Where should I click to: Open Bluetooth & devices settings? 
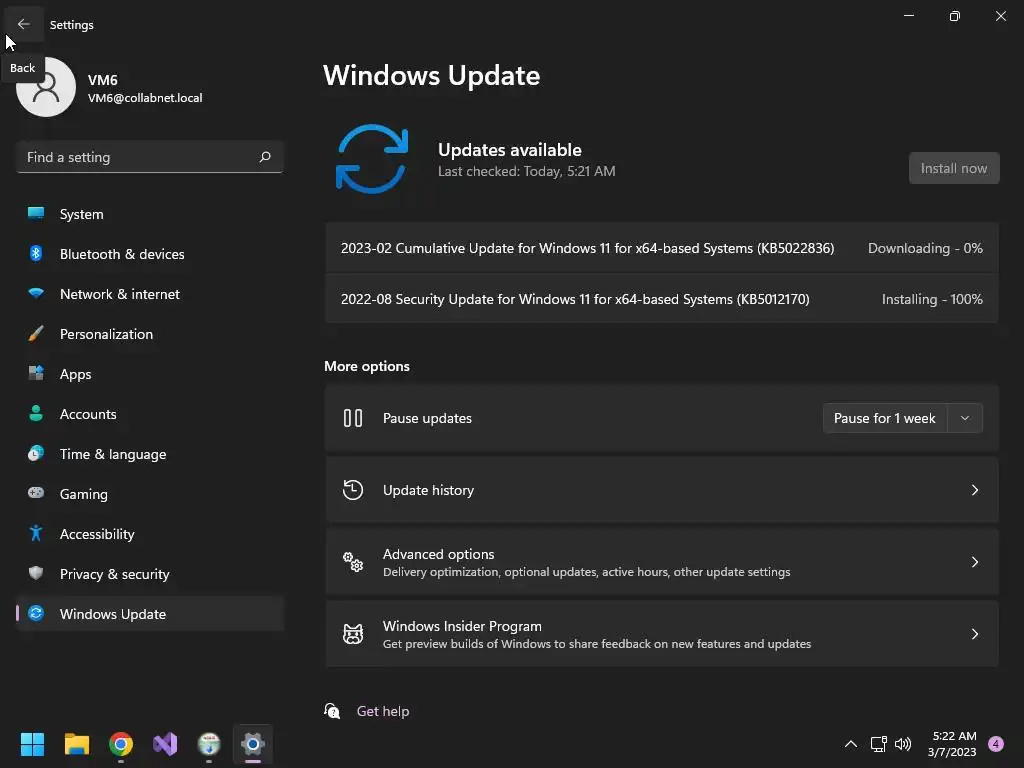pos(150,254)
